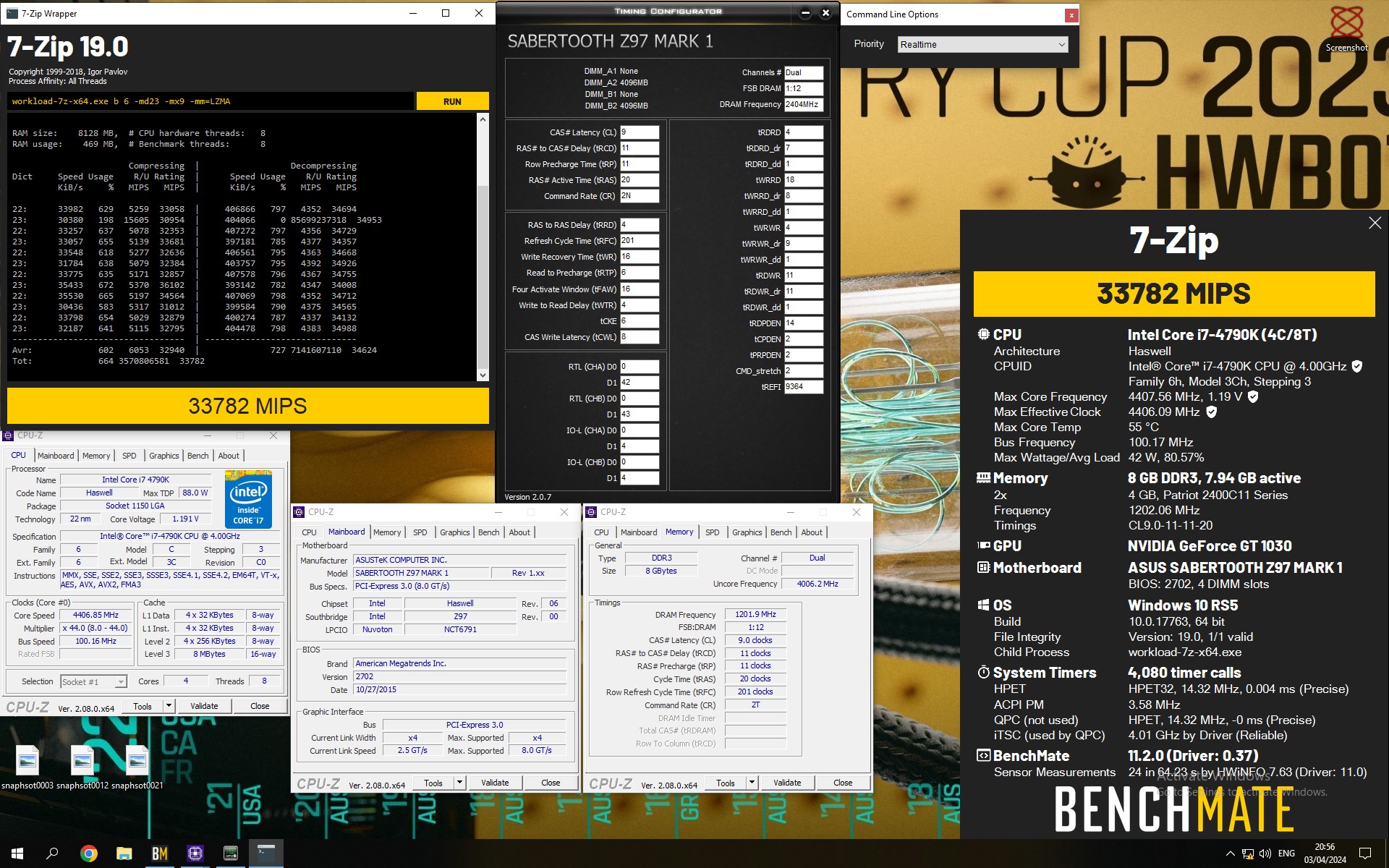This screenshot has width=1389, height=868.
Task: Click the tREFI value field in Timing Configurator
Action: coord(804,387)
